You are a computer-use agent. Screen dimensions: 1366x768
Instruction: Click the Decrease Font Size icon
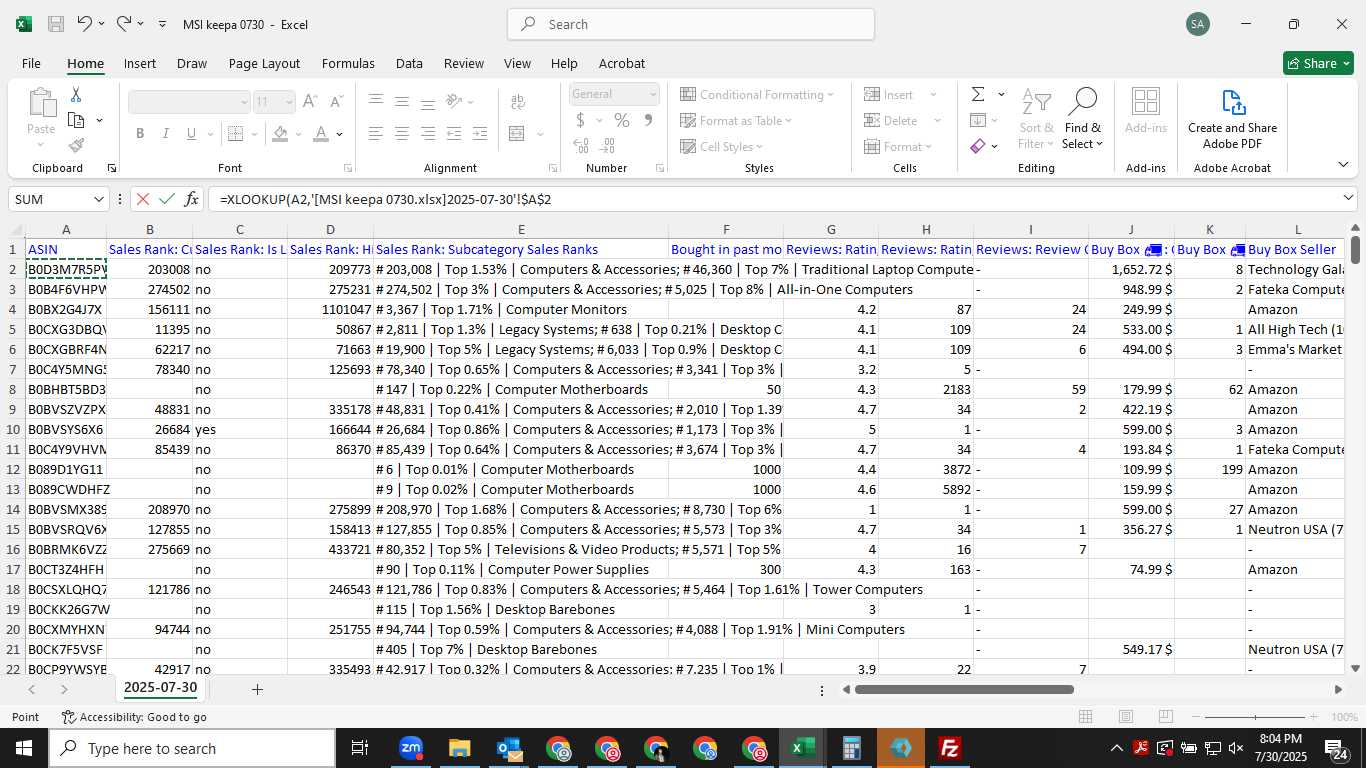pos(337,101)
